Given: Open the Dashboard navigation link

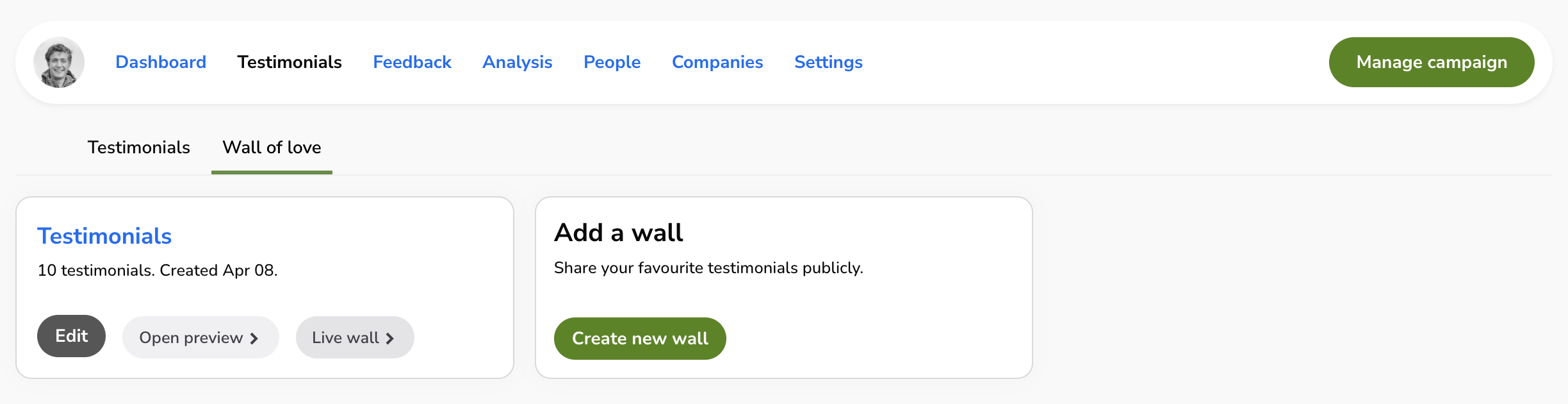Looking at the screenshot, I should click(x=161, y=62).
